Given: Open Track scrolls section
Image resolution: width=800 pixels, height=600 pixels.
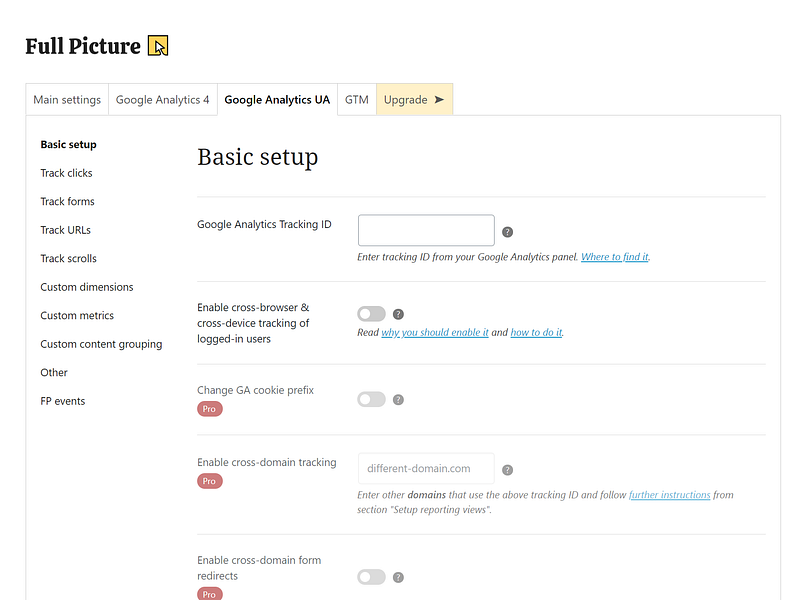Looking at the screenshot, I should [68, 259].
